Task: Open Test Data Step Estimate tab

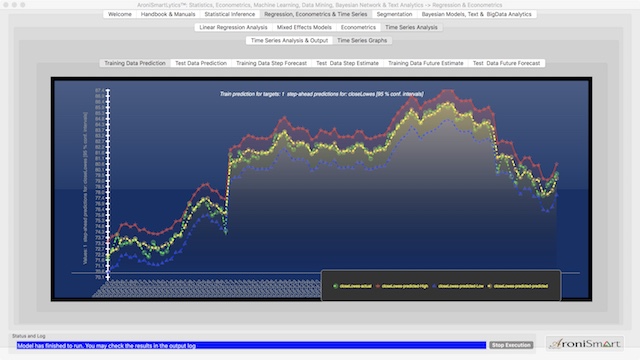Action: click(347, 63)
